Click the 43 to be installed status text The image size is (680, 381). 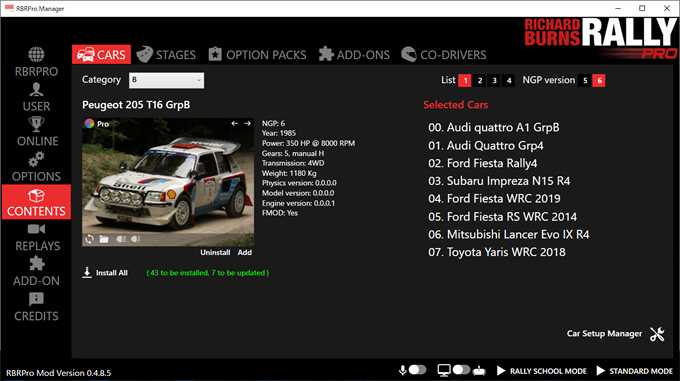point(208,273)
